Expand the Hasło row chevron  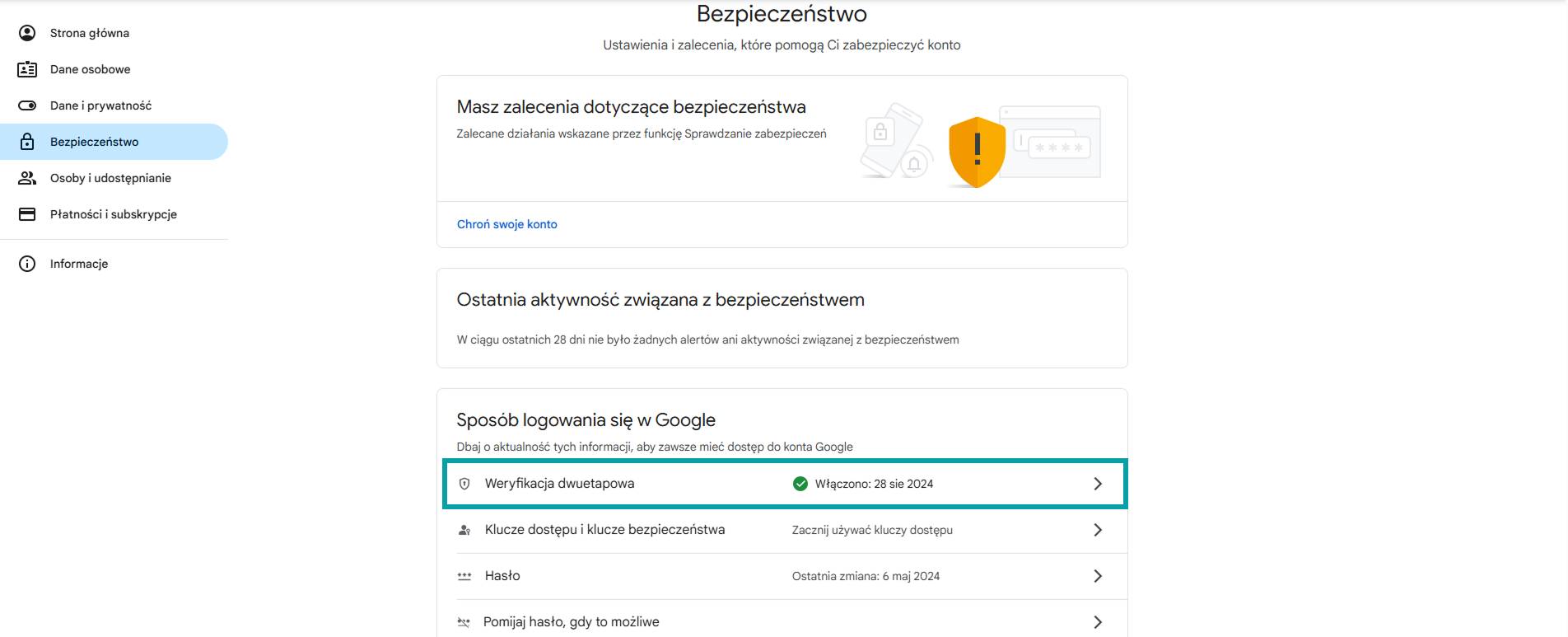[x=1097, y=576]
